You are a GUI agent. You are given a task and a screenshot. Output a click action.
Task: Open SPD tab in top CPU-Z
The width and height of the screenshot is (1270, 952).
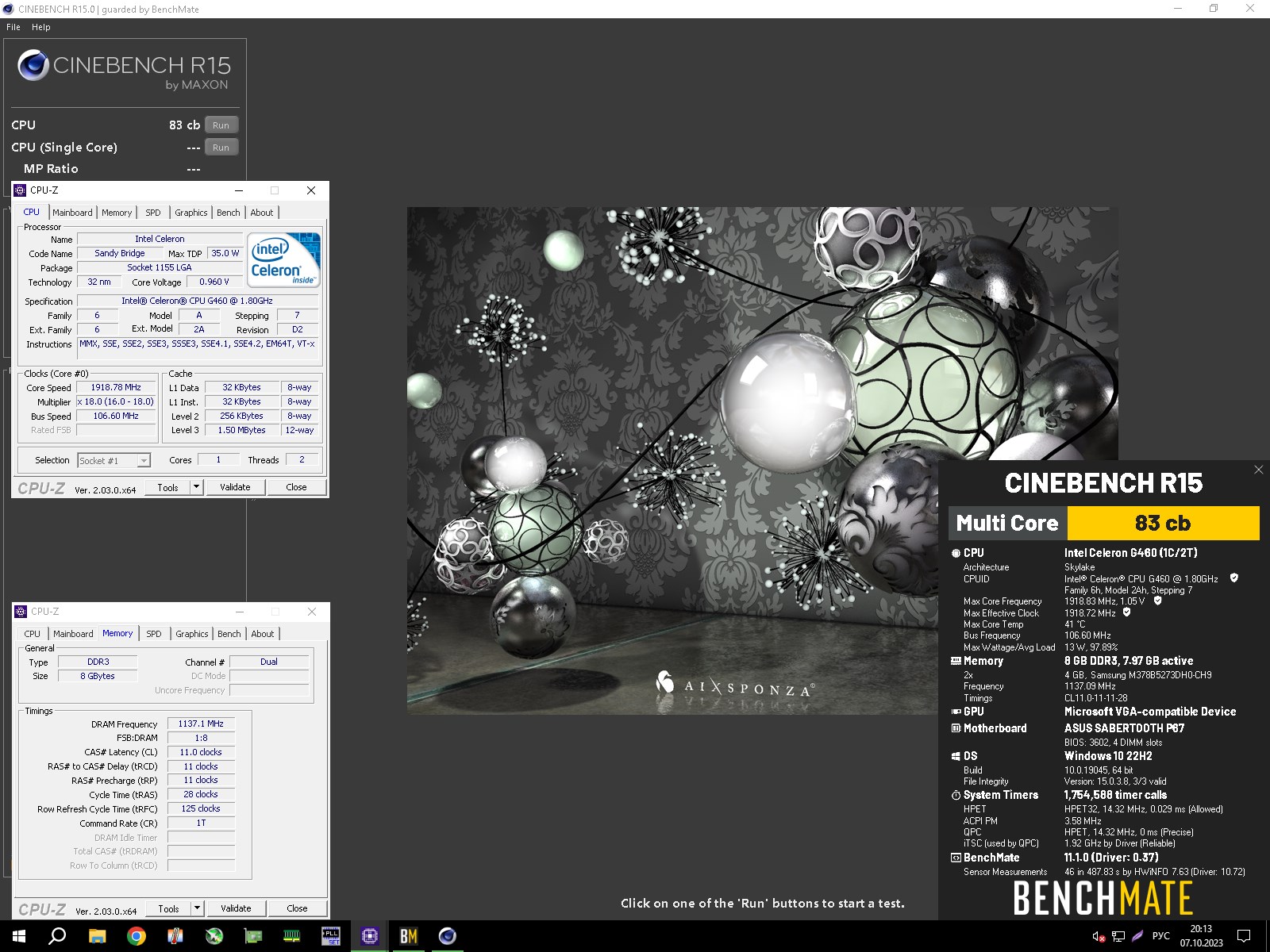point(153,213)
